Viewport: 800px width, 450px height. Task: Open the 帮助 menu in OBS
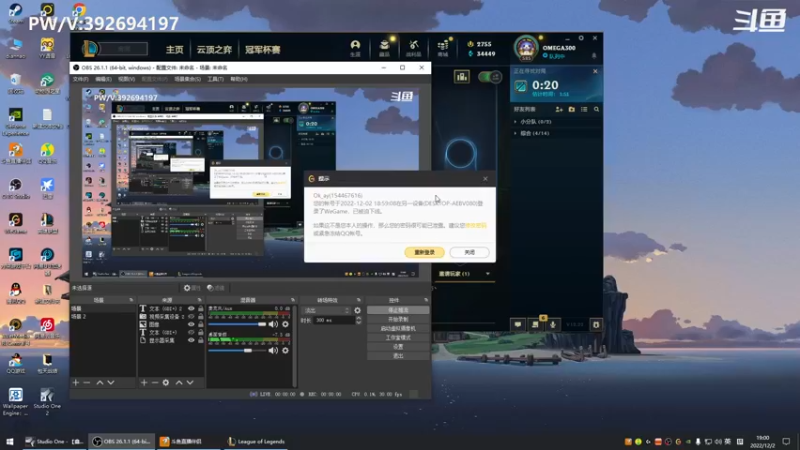pos(239,79)
